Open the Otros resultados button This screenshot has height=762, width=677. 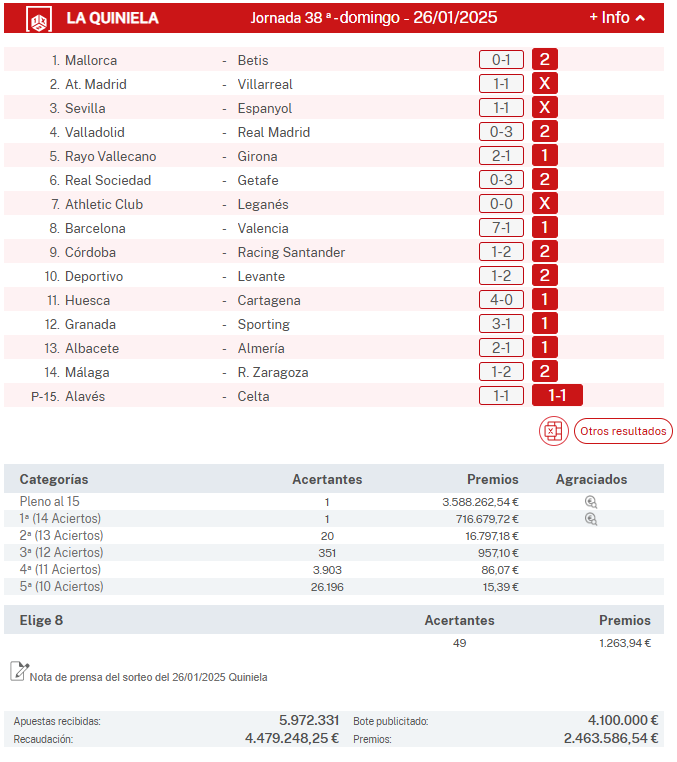[623, 432]
